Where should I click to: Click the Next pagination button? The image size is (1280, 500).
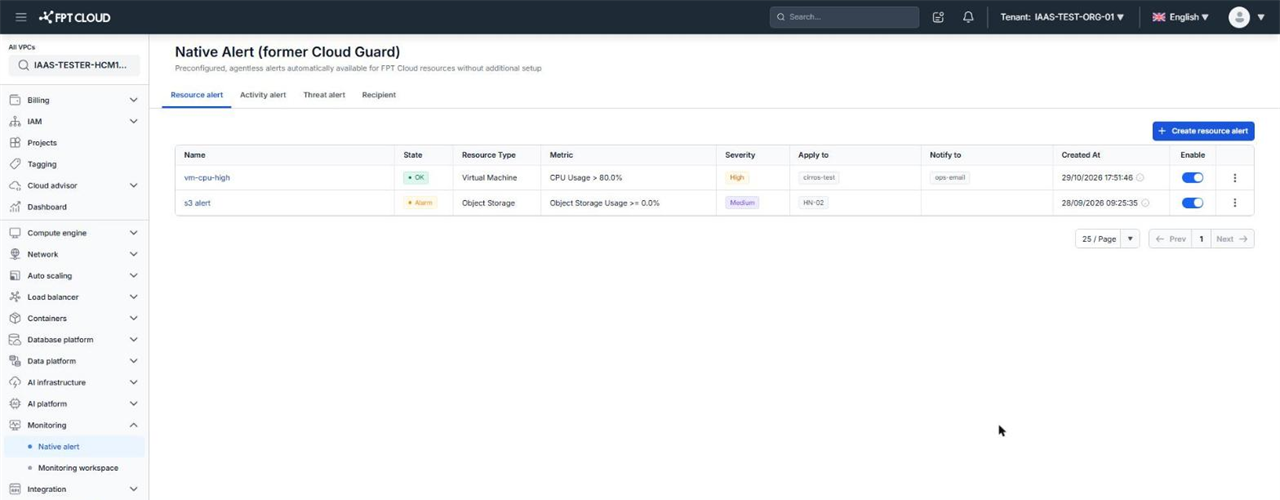click(1233, 239)
